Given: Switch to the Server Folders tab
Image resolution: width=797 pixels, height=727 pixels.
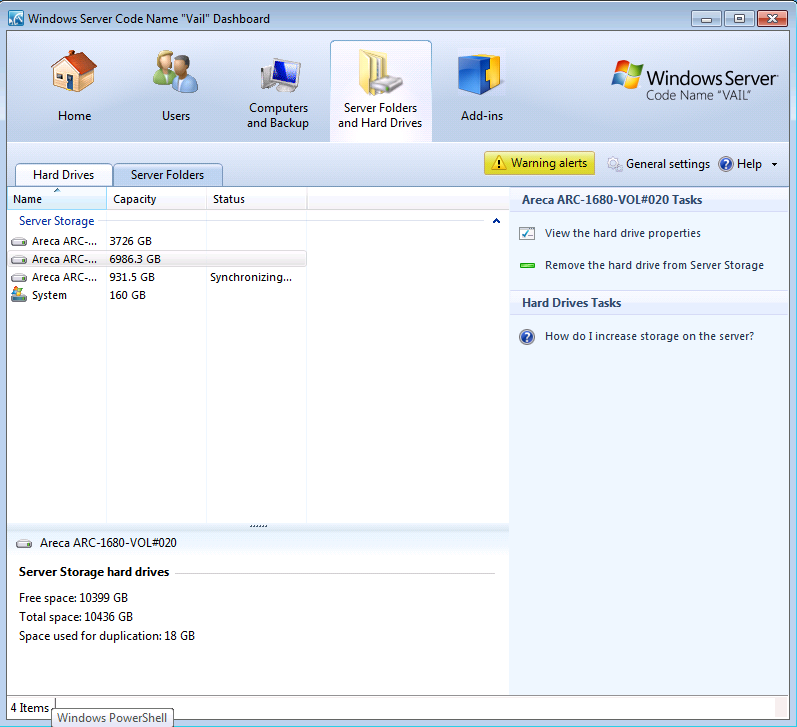Looking at the screenshot, I should 168,174.
